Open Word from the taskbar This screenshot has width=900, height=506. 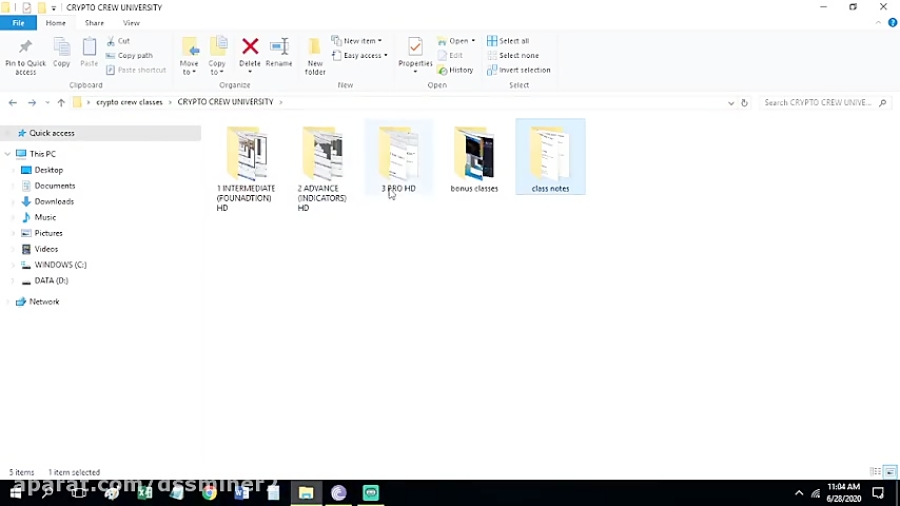pos(242,493)
